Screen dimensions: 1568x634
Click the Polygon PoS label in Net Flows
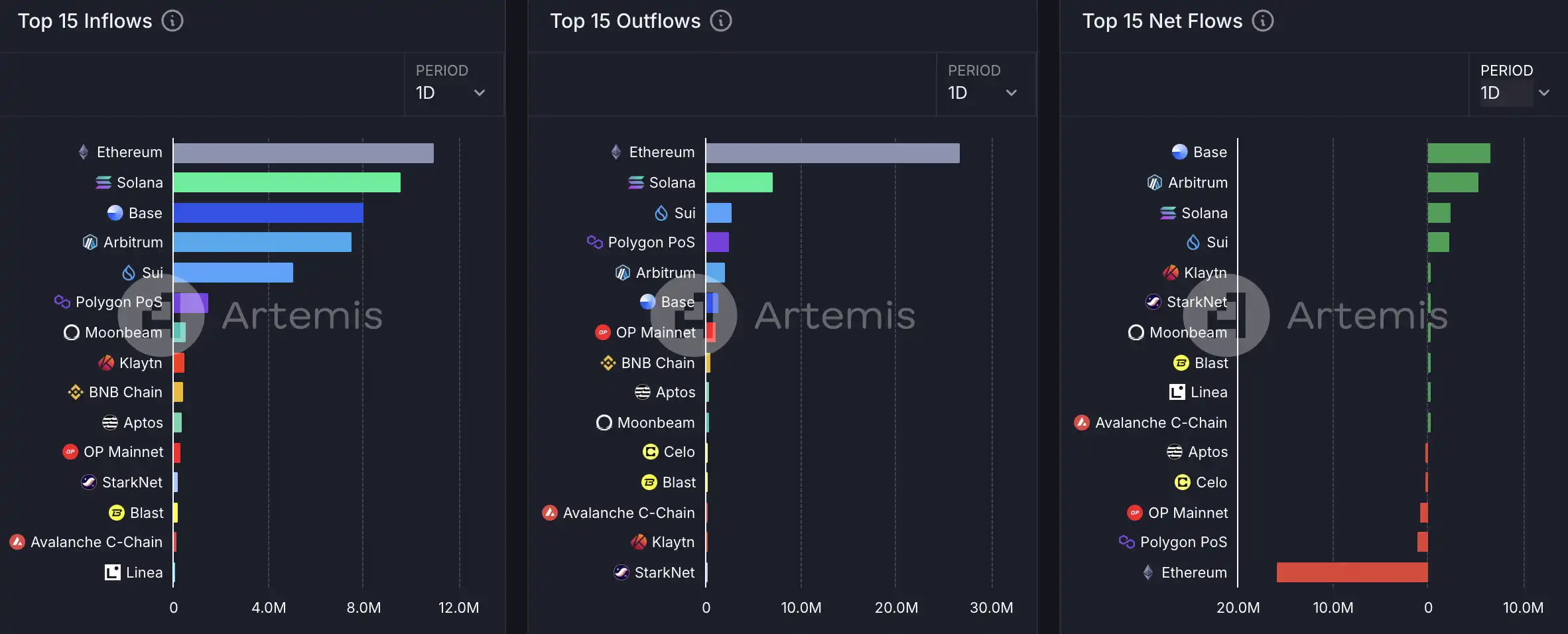pos(1184,542)
